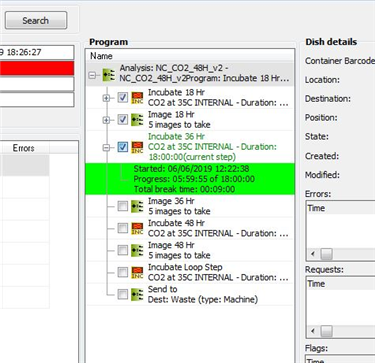Click the Analysis program icon at root

tap(109, 75)
